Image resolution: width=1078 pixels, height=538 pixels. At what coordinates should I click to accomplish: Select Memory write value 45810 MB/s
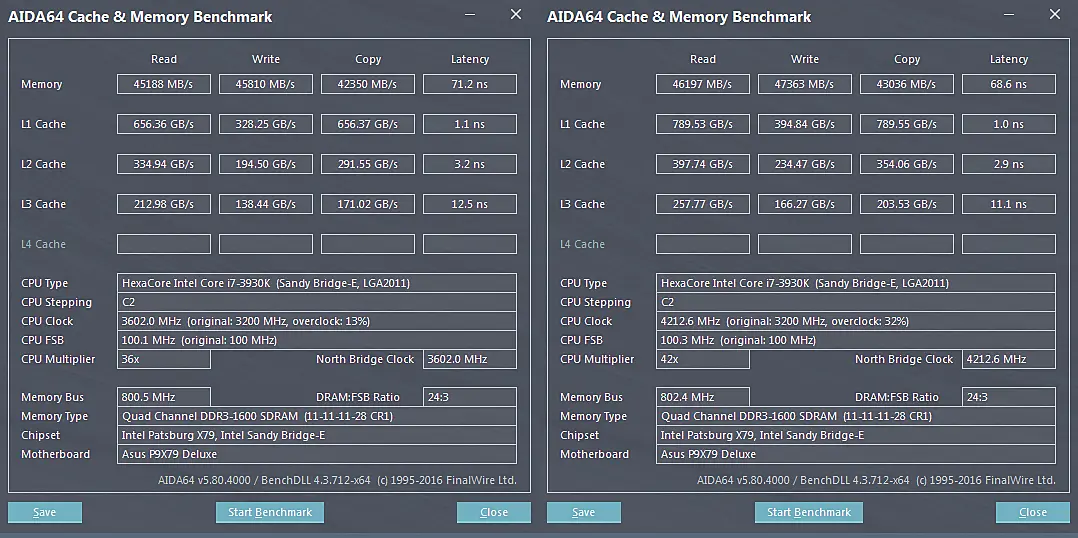click(265, 85)
